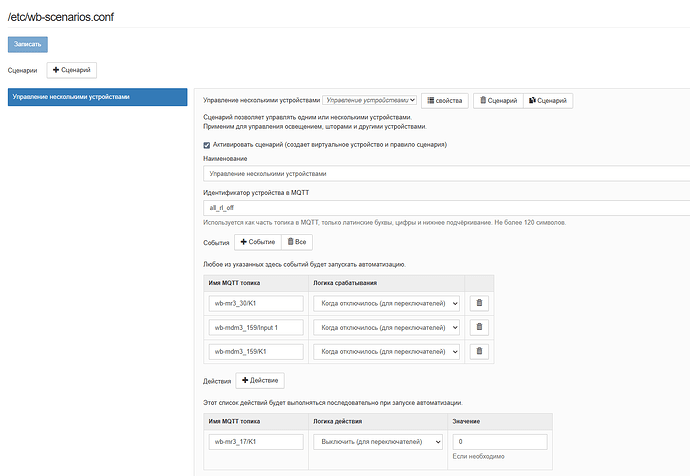The width and height of the screenshot is (690, 476).
Task: Add an event with + Событие
Action: coord(258,242)
